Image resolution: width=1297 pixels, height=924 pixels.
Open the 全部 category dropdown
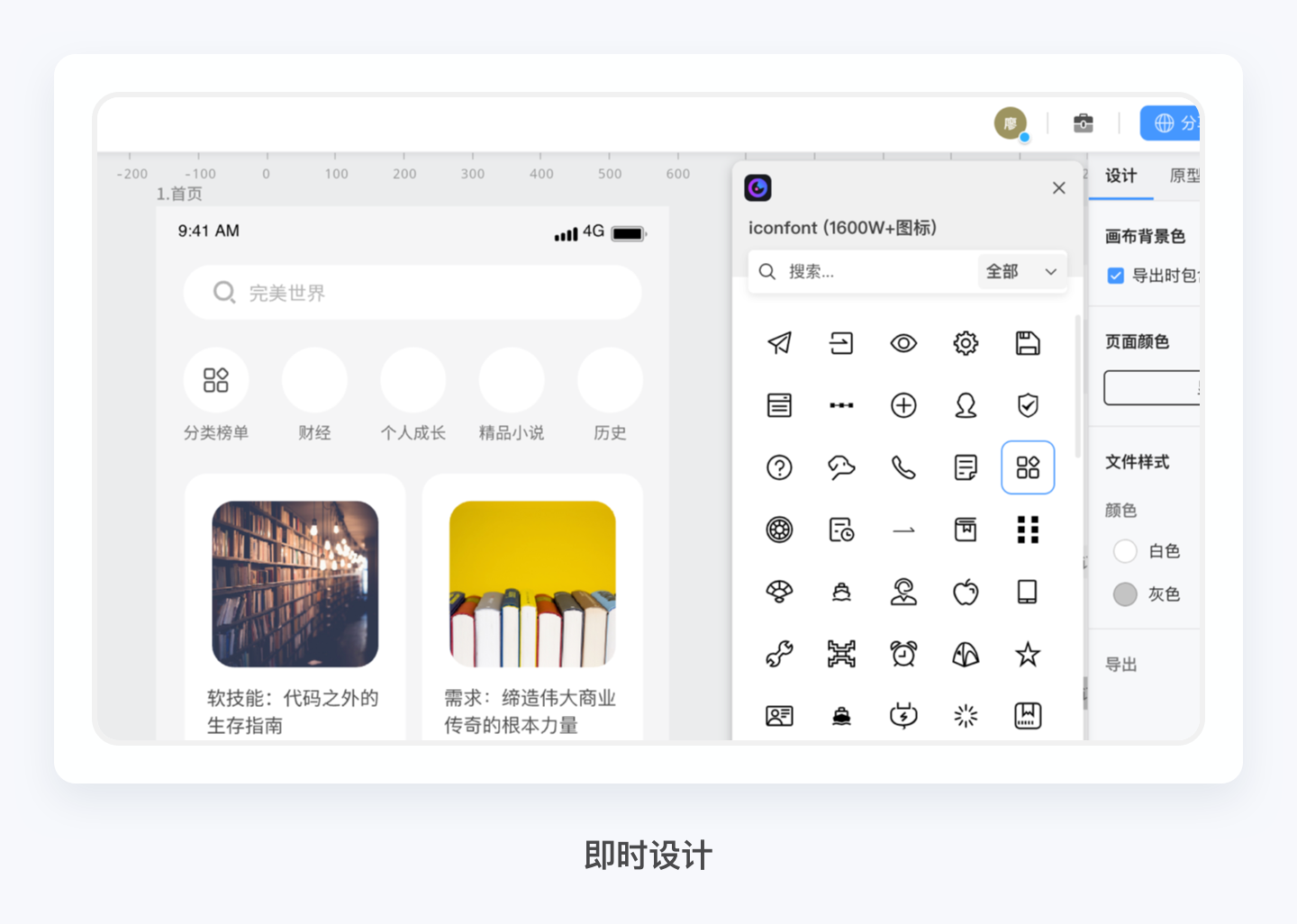(1022, 271)
